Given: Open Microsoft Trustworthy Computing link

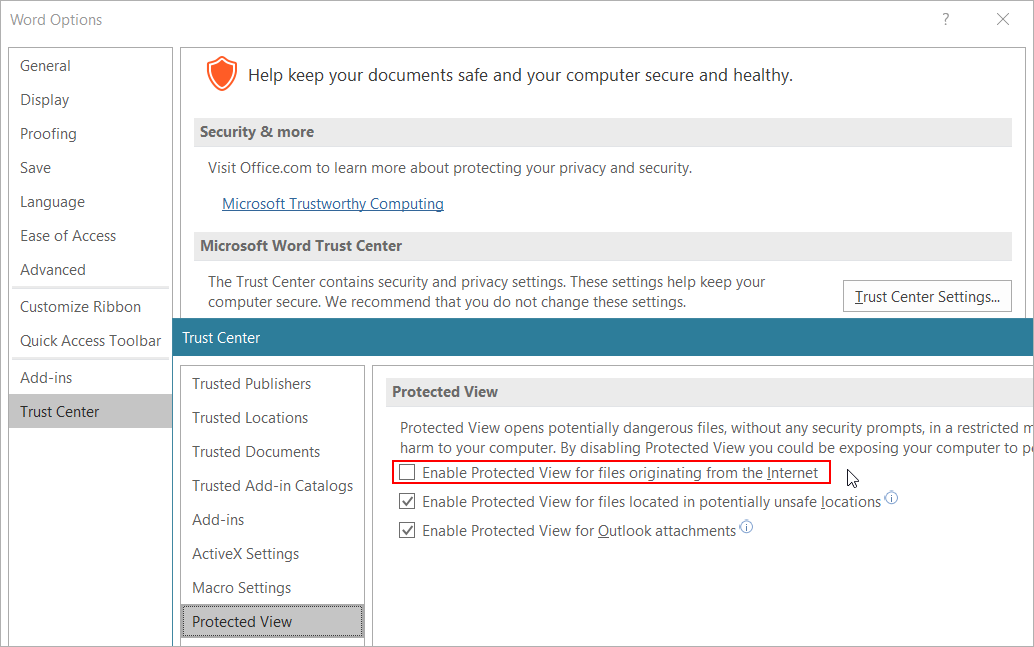Looking at the screenshot, I should tap(332, 204).
